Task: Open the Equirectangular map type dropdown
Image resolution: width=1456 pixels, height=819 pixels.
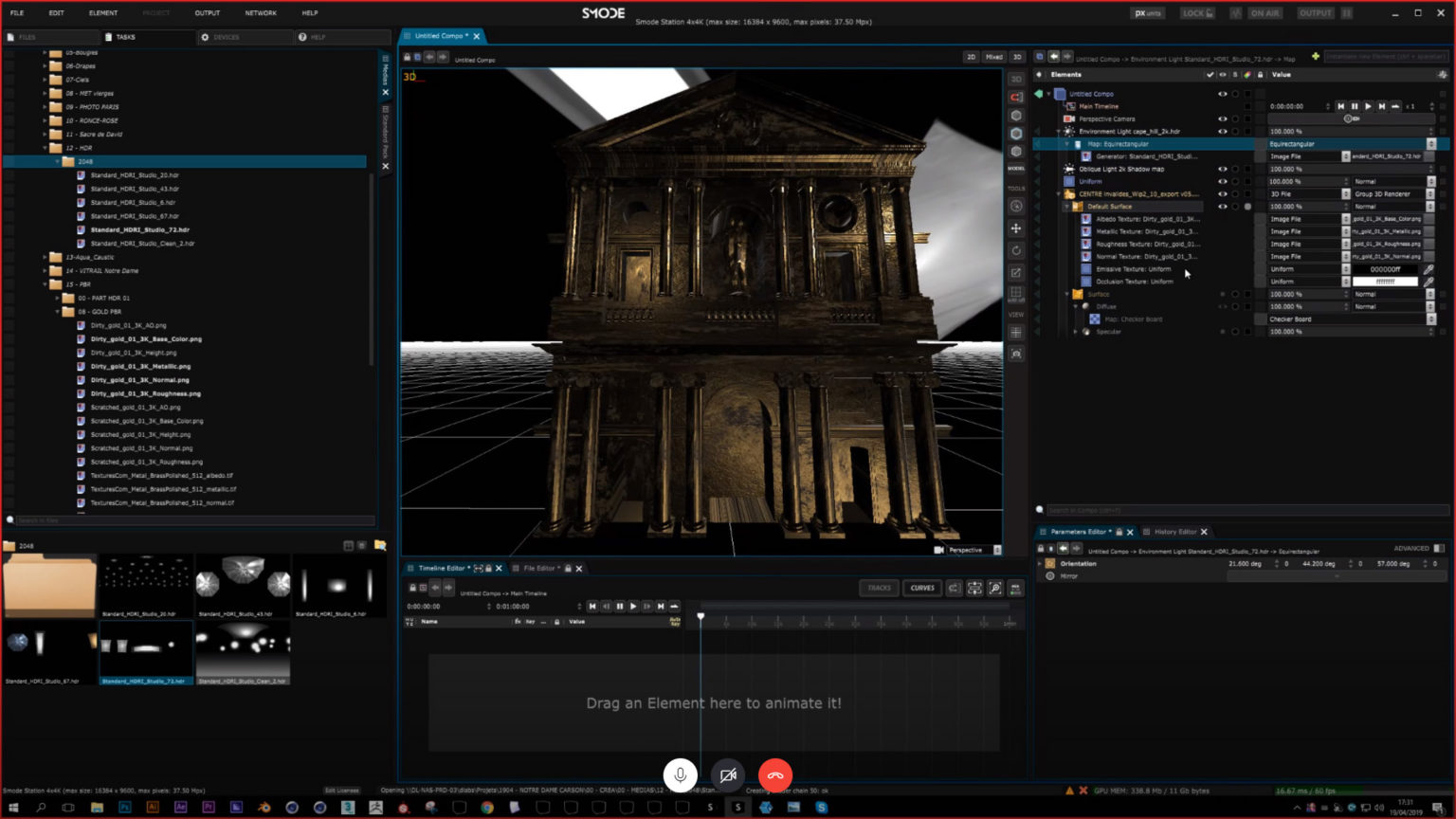Action: coord(1431,144)
